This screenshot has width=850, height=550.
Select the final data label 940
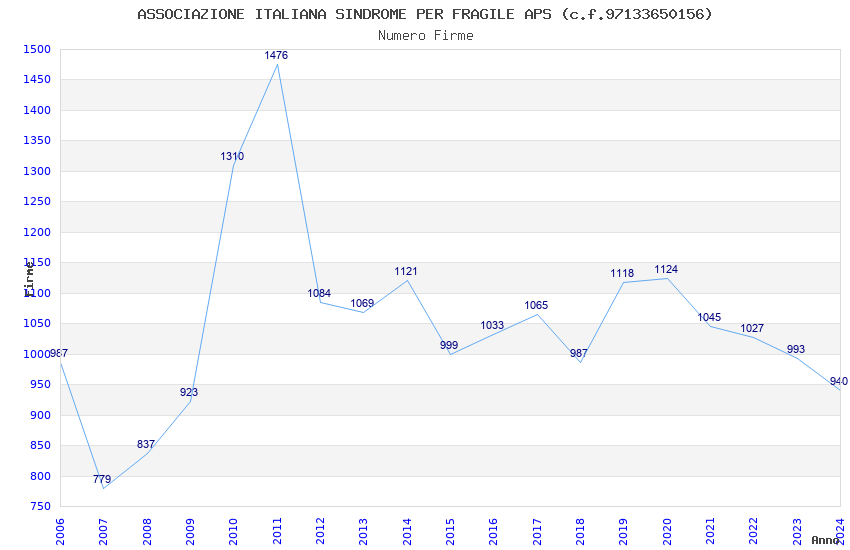(839, 381)
